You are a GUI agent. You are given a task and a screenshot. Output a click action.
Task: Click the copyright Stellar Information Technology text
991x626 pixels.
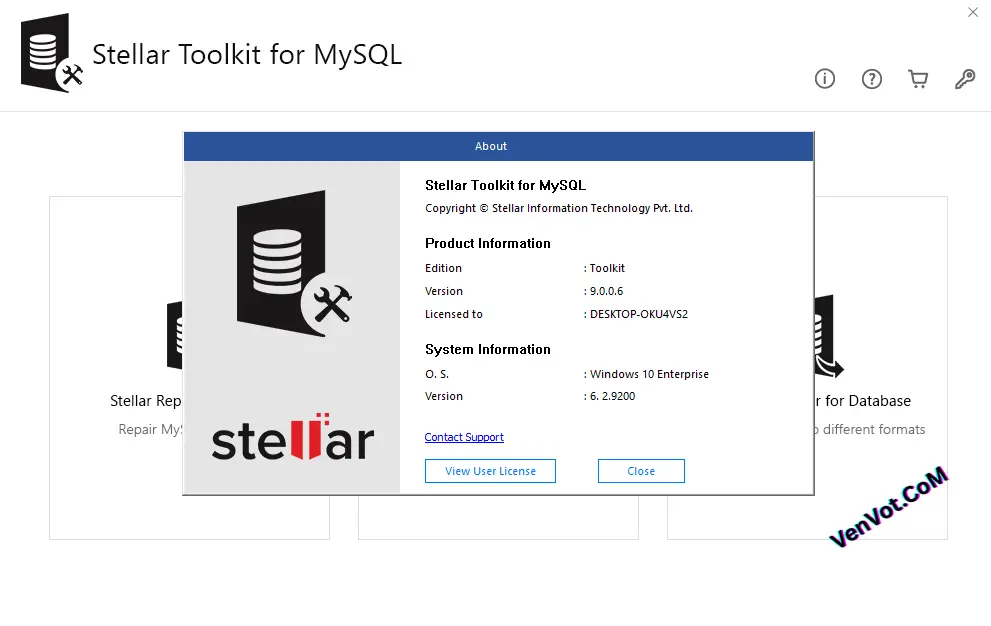[x=559, y=208]
